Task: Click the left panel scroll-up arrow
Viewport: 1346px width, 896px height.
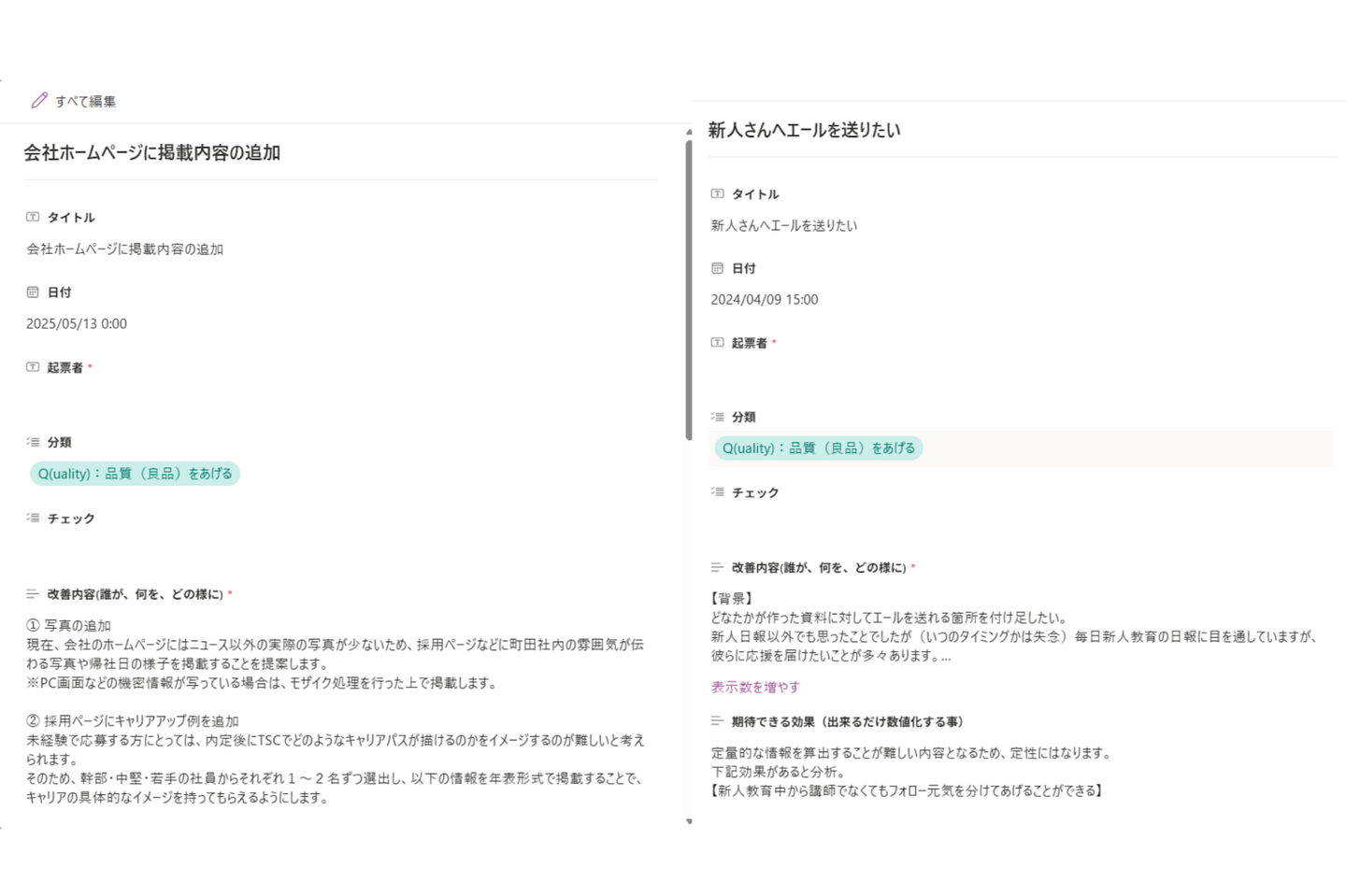Action: (689, 132)
